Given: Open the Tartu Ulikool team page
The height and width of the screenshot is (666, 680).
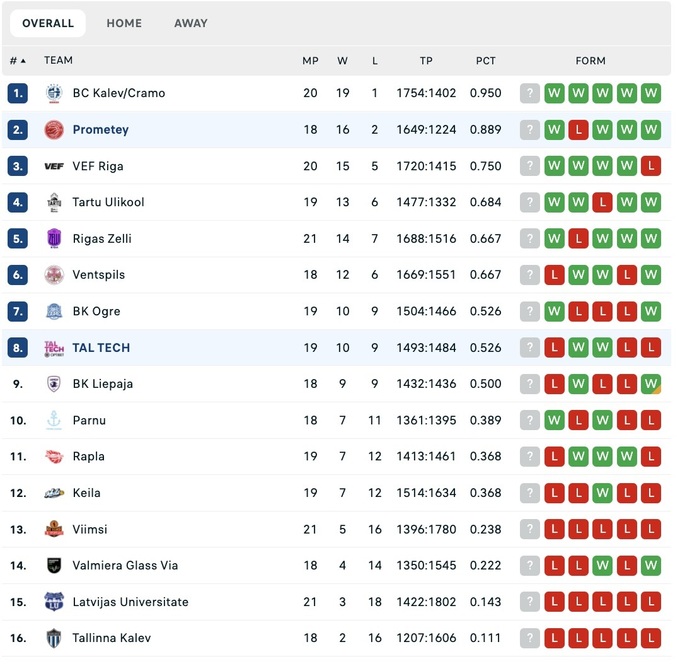Looking at the screenshot, I should tap(108, 202).
